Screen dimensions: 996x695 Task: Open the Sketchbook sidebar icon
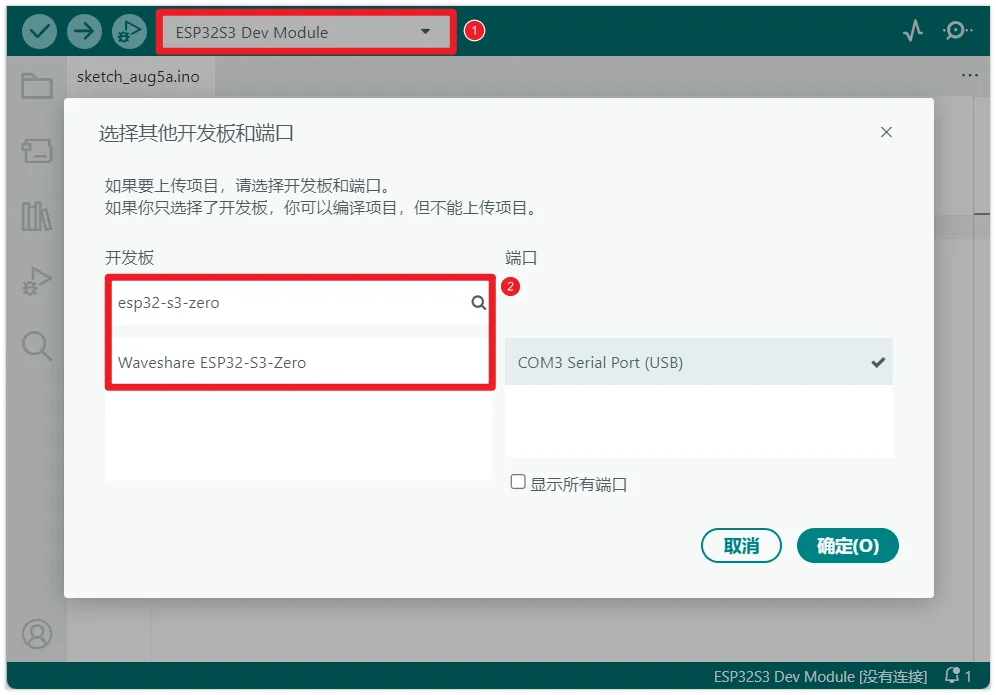tap(36, 86)
